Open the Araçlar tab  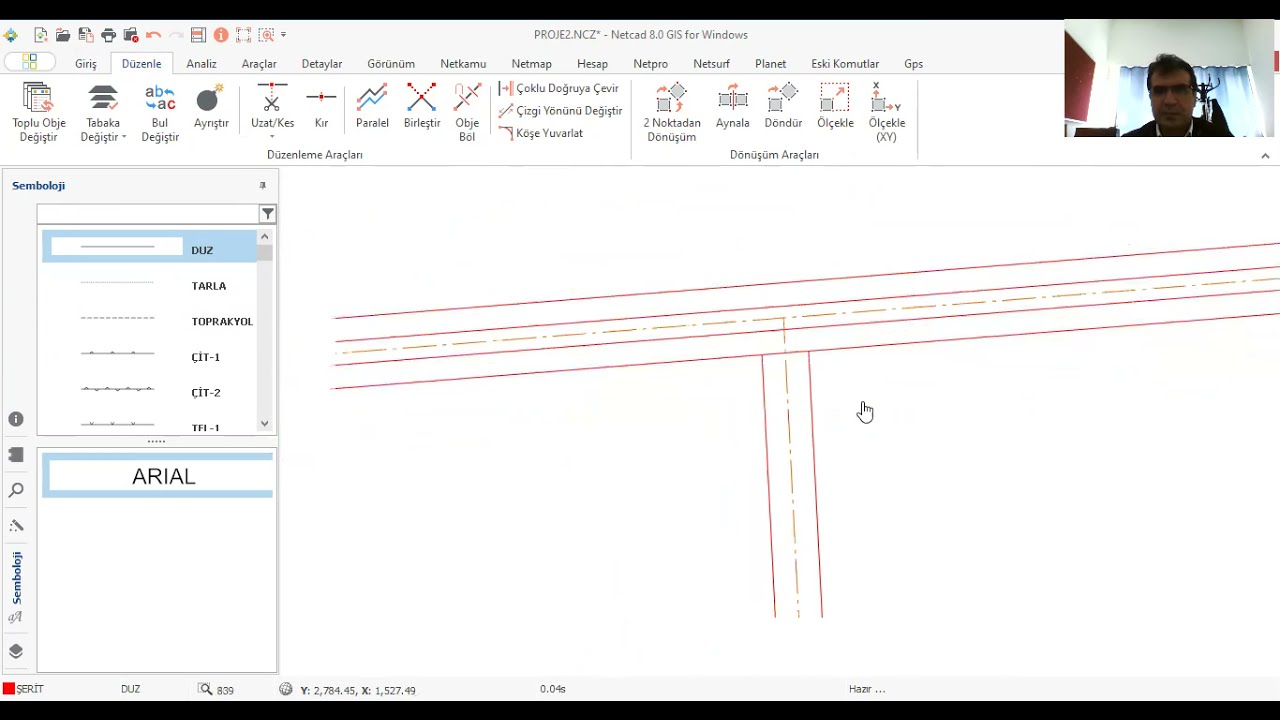point(259,64)
